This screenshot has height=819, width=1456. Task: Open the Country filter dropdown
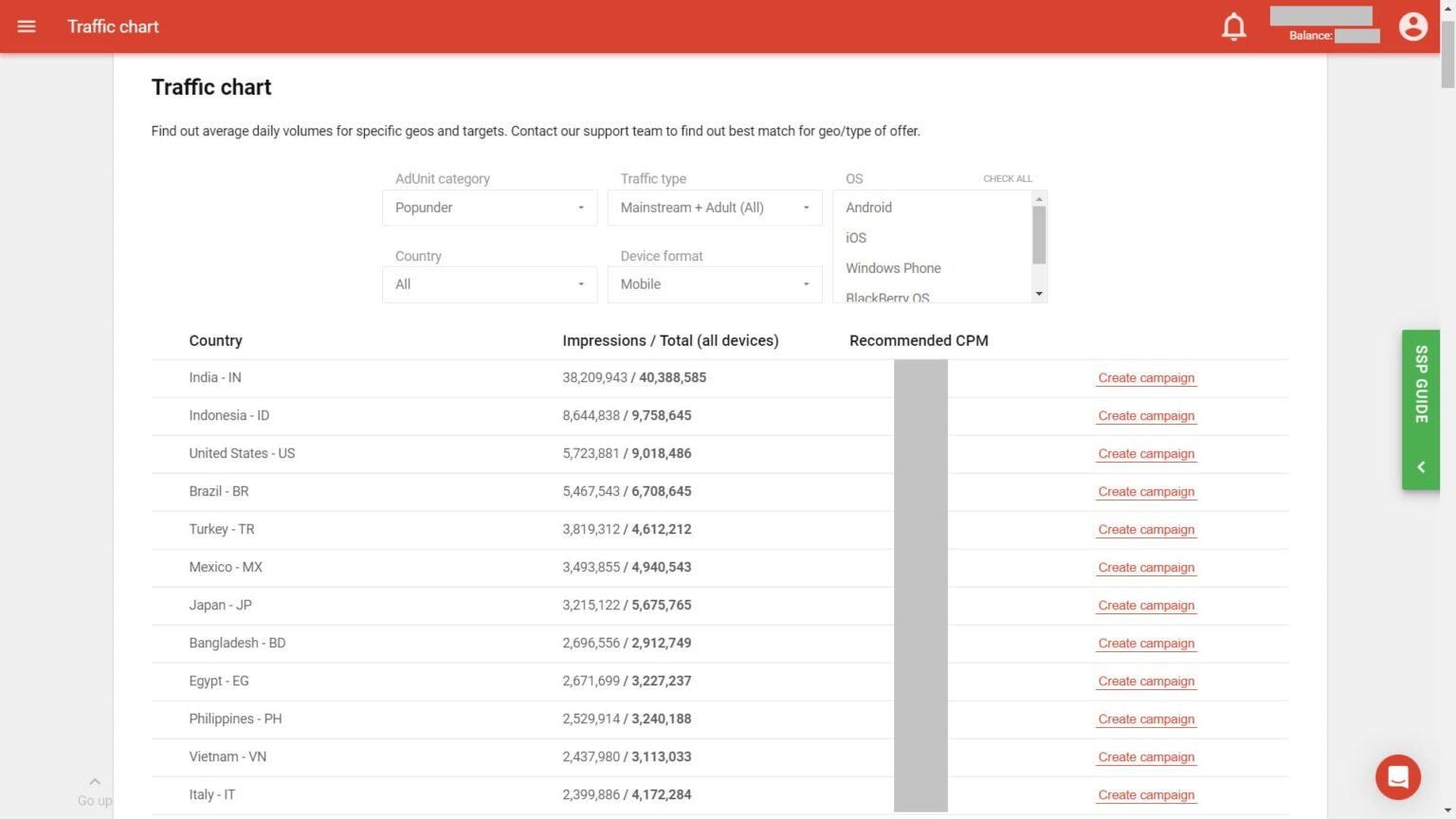point(489,284)
